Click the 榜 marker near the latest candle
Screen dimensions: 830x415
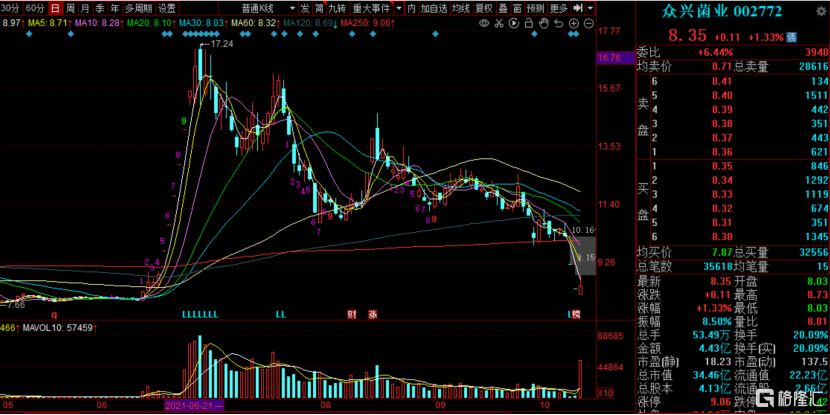point(576,314)
